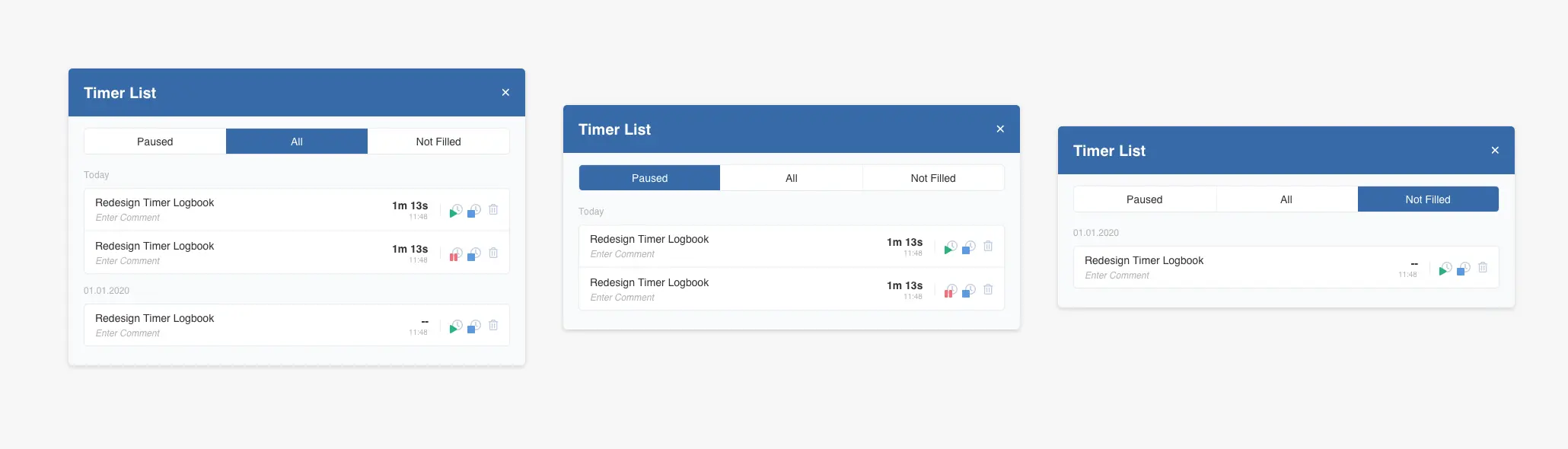Pause the second timer in middle panel

point(950,291)
